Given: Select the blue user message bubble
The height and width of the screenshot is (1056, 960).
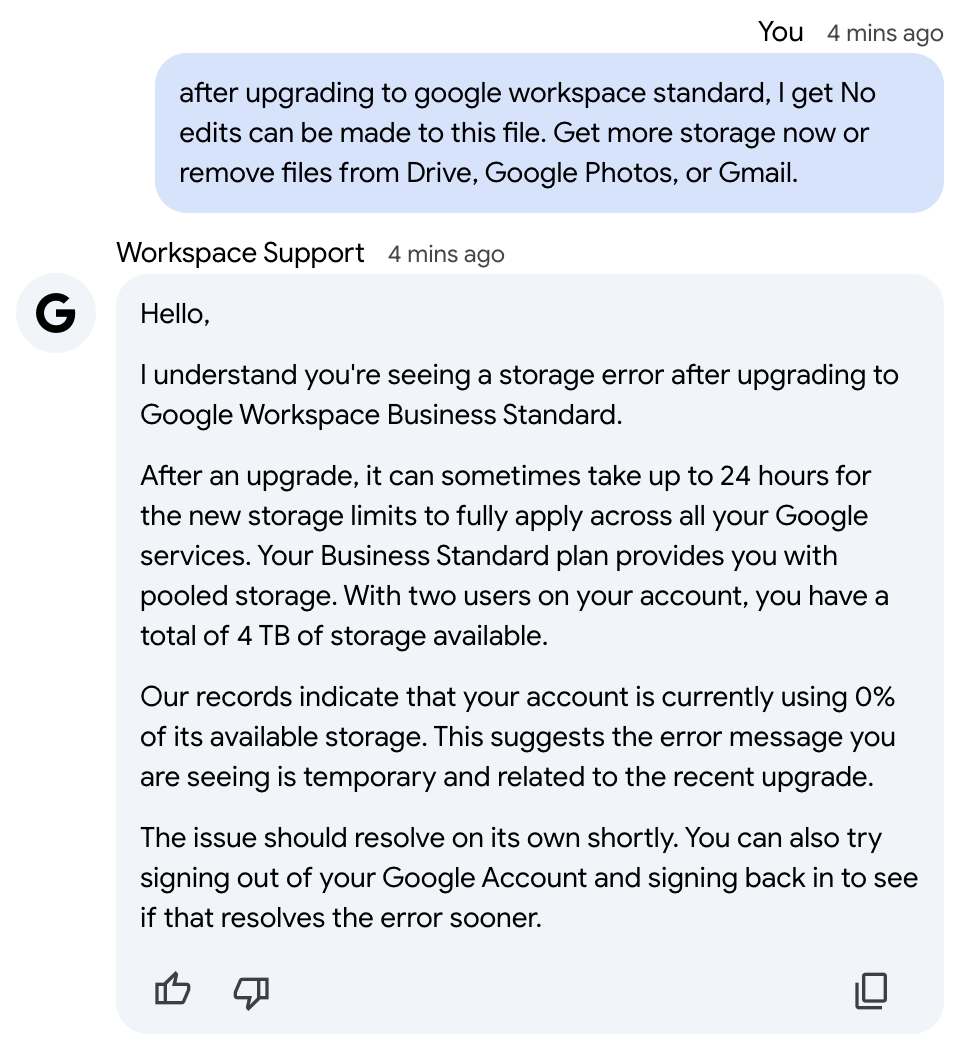Looking at the screenshot, I should coord(549,133).
